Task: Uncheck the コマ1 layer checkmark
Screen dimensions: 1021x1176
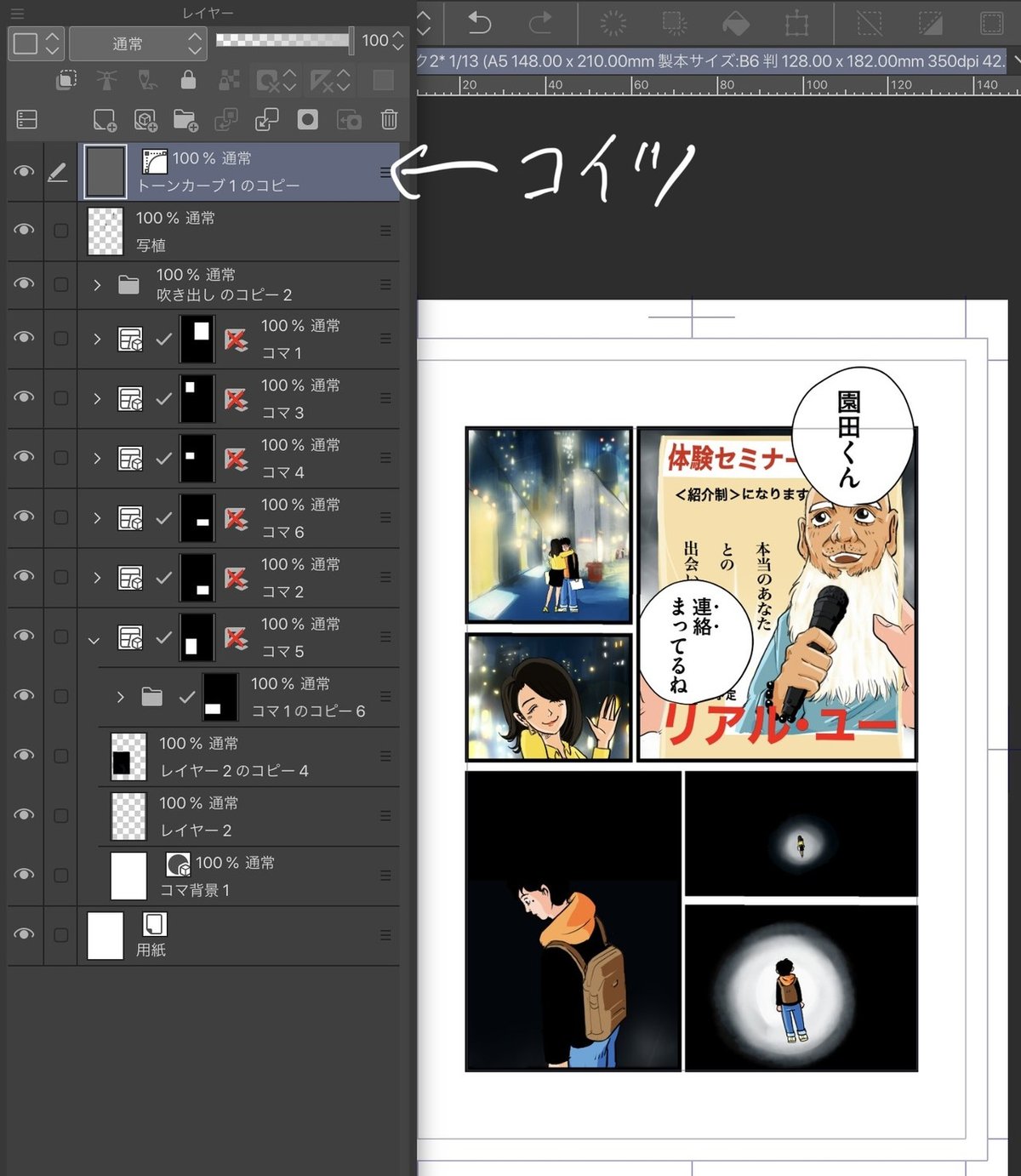Action: coord(163,338)
